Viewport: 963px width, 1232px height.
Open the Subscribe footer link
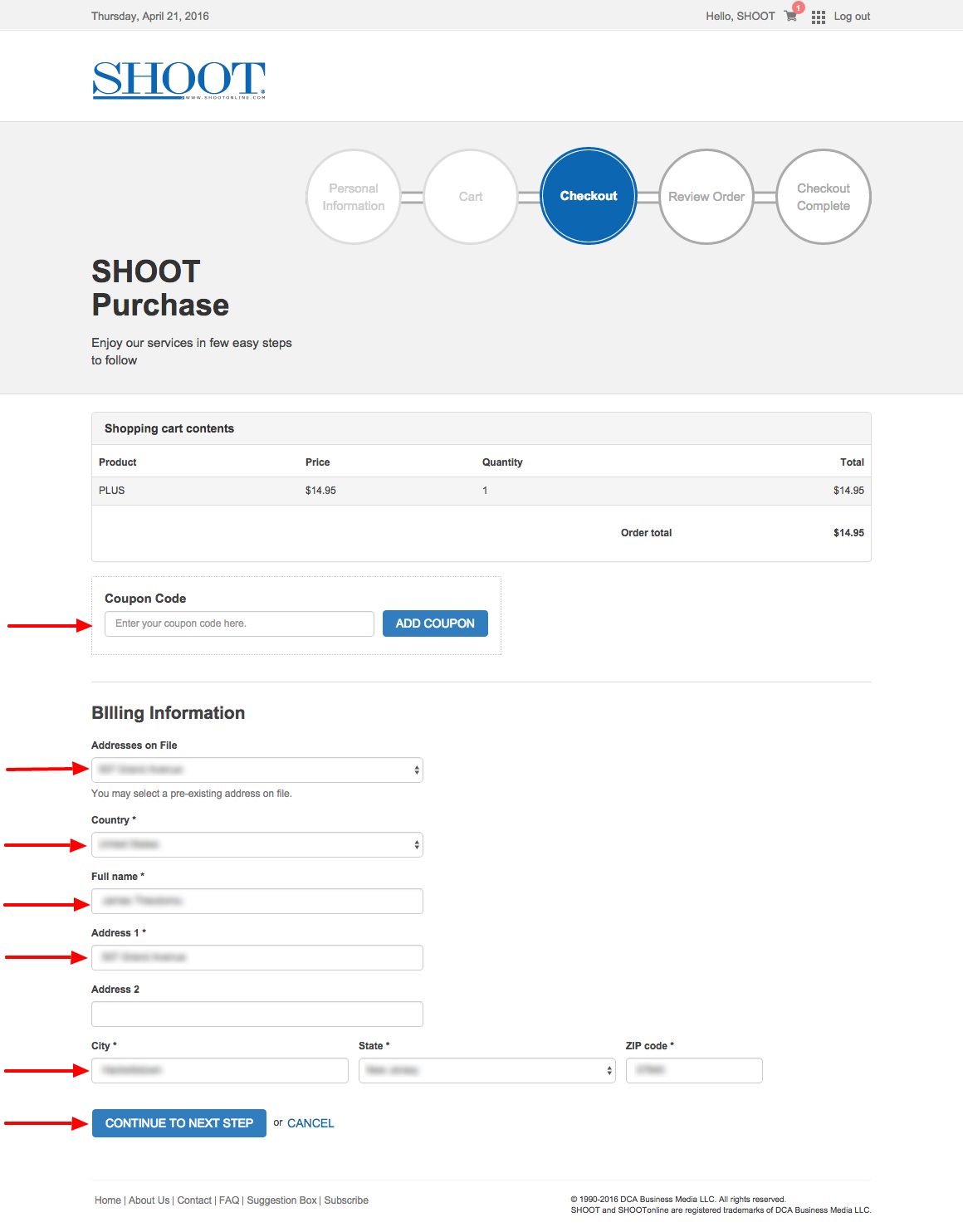point(346,1200)
